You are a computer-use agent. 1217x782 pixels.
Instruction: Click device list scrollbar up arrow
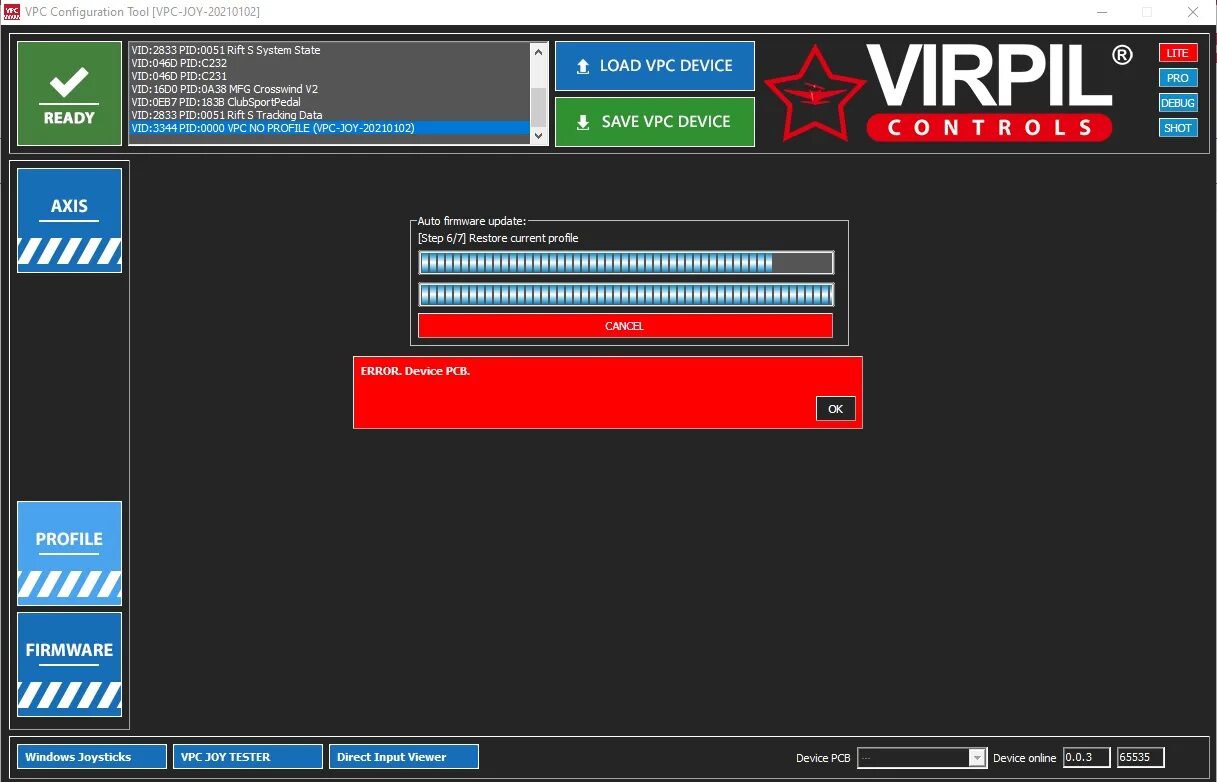539,52
